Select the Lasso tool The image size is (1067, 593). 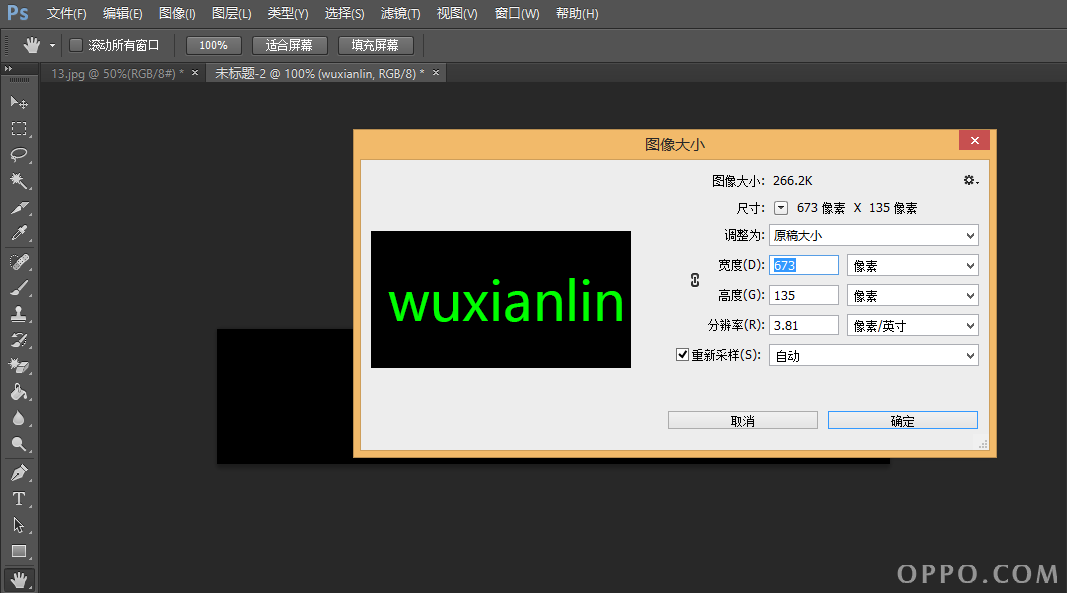click(x=19, y=155)
